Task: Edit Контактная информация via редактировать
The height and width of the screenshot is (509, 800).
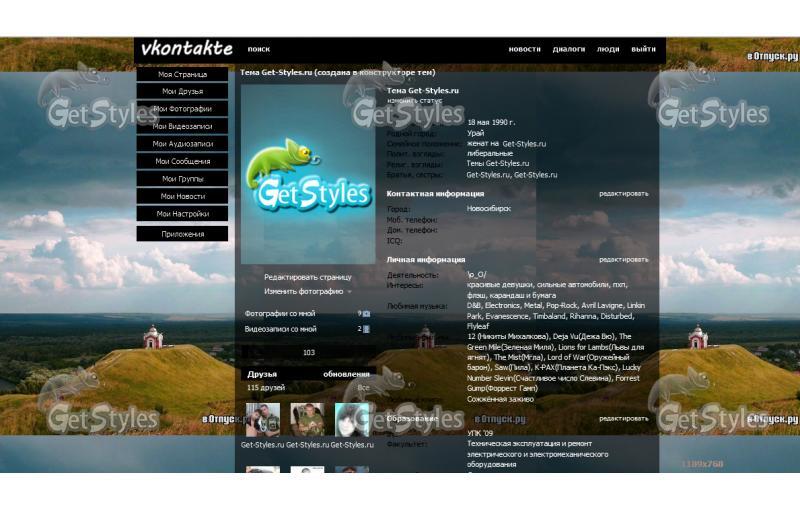Action: point(623,193)
